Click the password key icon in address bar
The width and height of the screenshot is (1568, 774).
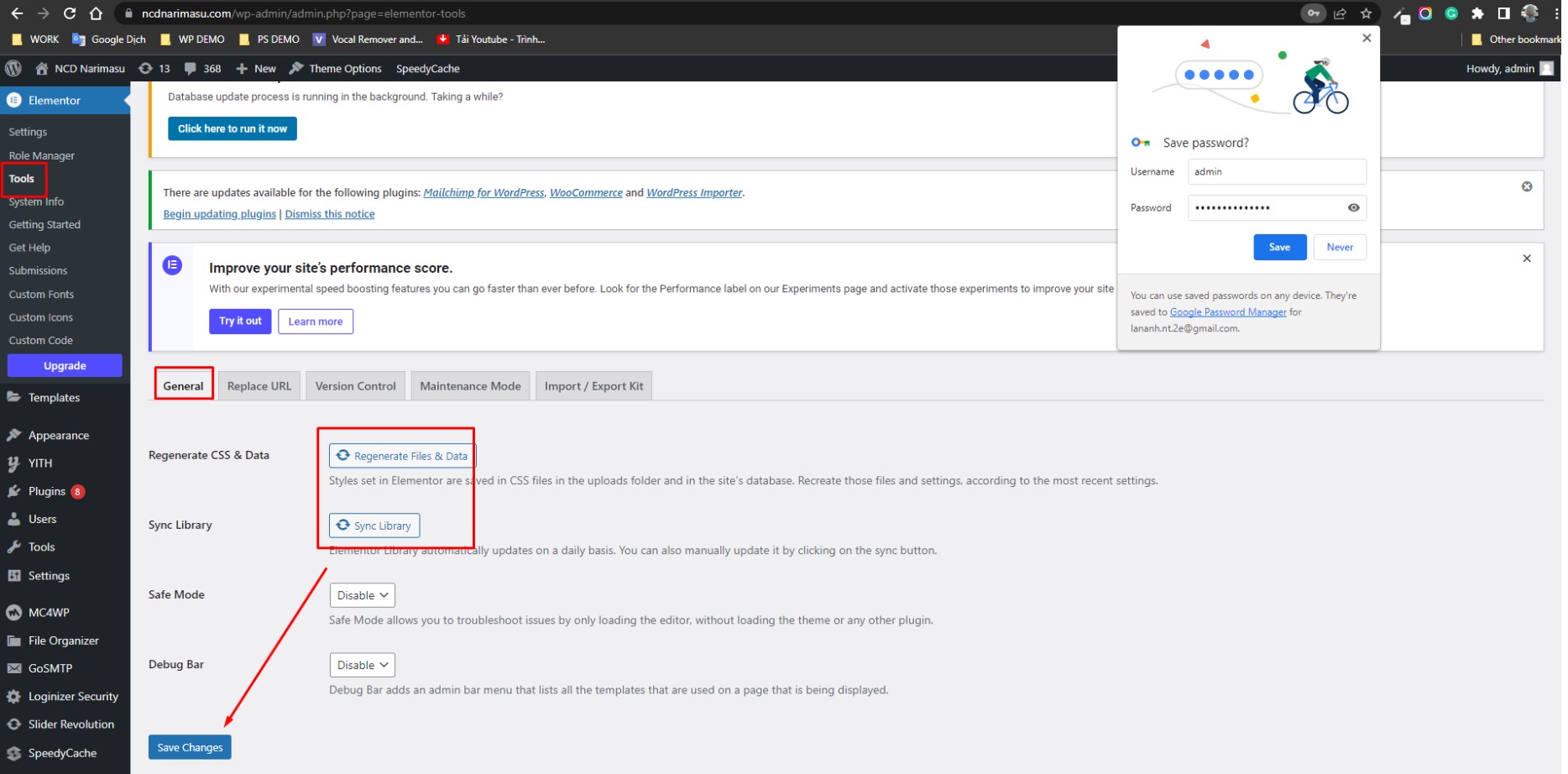point(1314,13)
